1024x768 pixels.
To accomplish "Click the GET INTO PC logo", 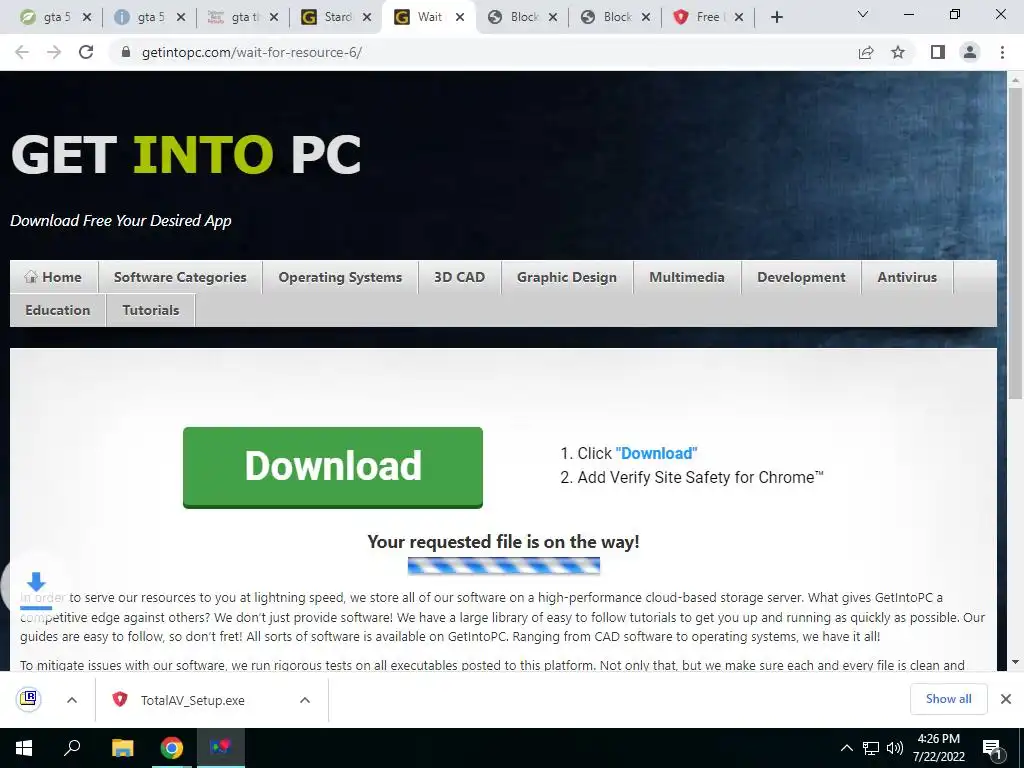I will click(186, 155).
